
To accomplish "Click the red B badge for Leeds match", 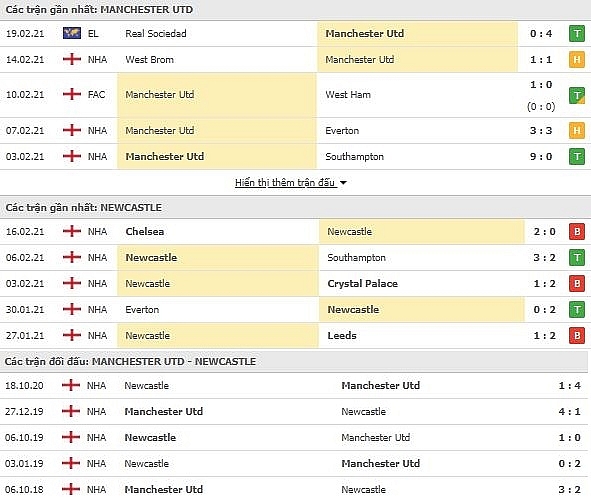I will [x=577, y=335].
